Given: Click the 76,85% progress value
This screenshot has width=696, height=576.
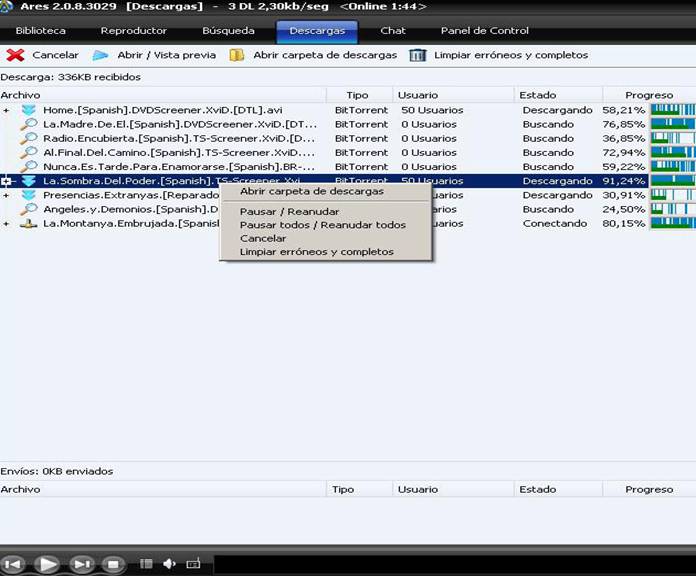Looking at the screenshot, I should [x=624, y=124].
